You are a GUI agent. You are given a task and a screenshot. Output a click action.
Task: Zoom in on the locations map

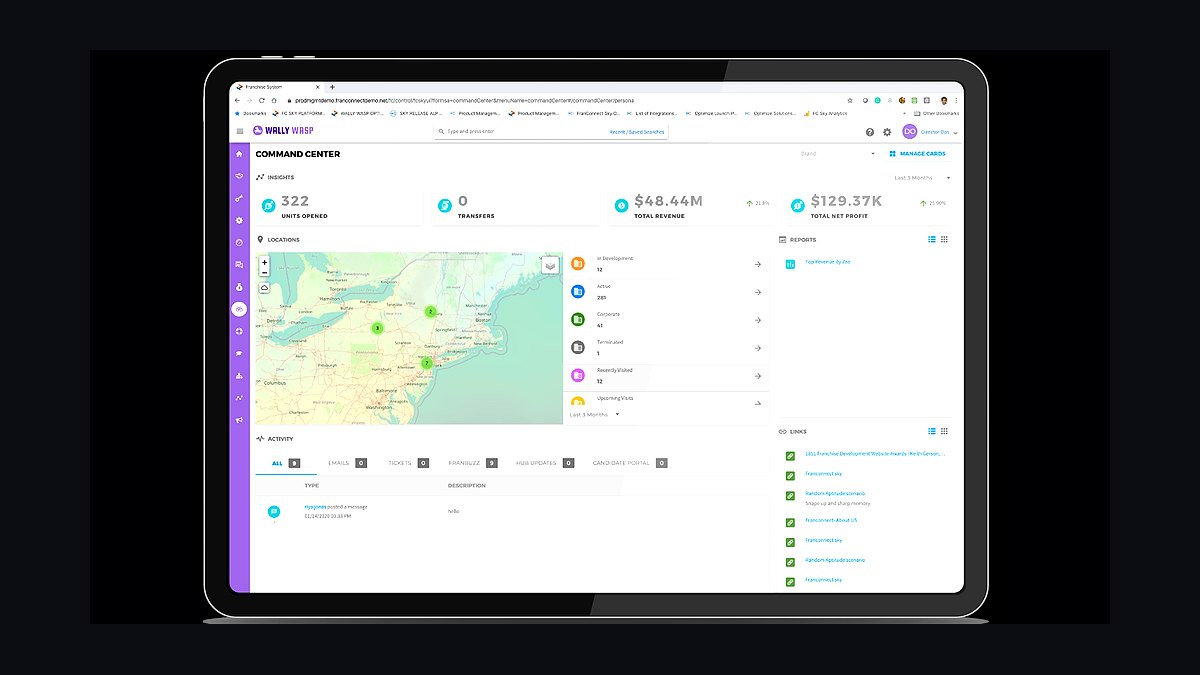click(x=265, y=262)
